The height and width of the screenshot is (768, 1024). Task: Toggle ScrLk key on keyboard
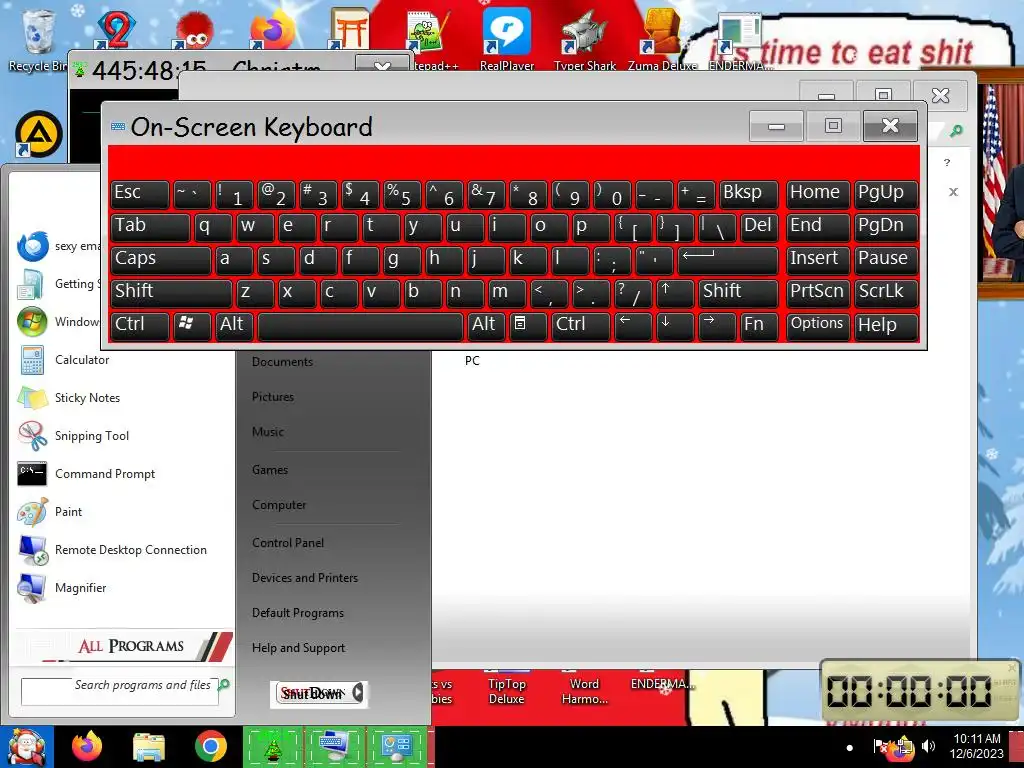point(886,293)
